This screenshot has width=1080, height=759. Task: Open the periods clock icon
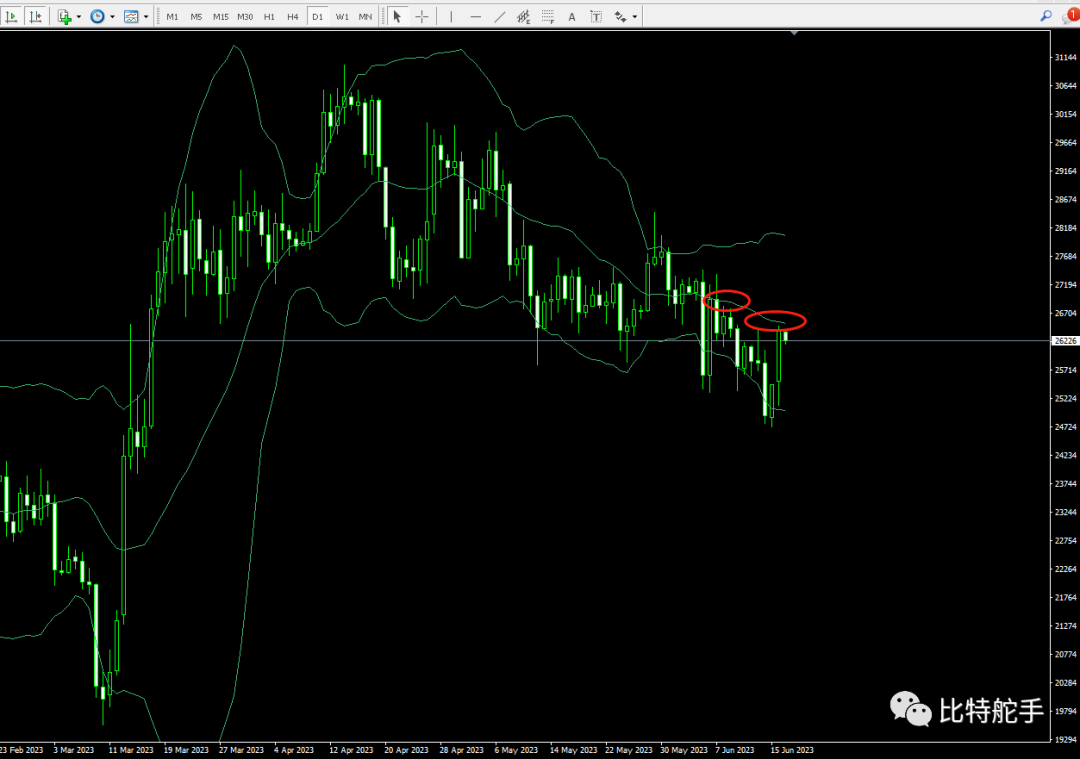coord(97,17)
